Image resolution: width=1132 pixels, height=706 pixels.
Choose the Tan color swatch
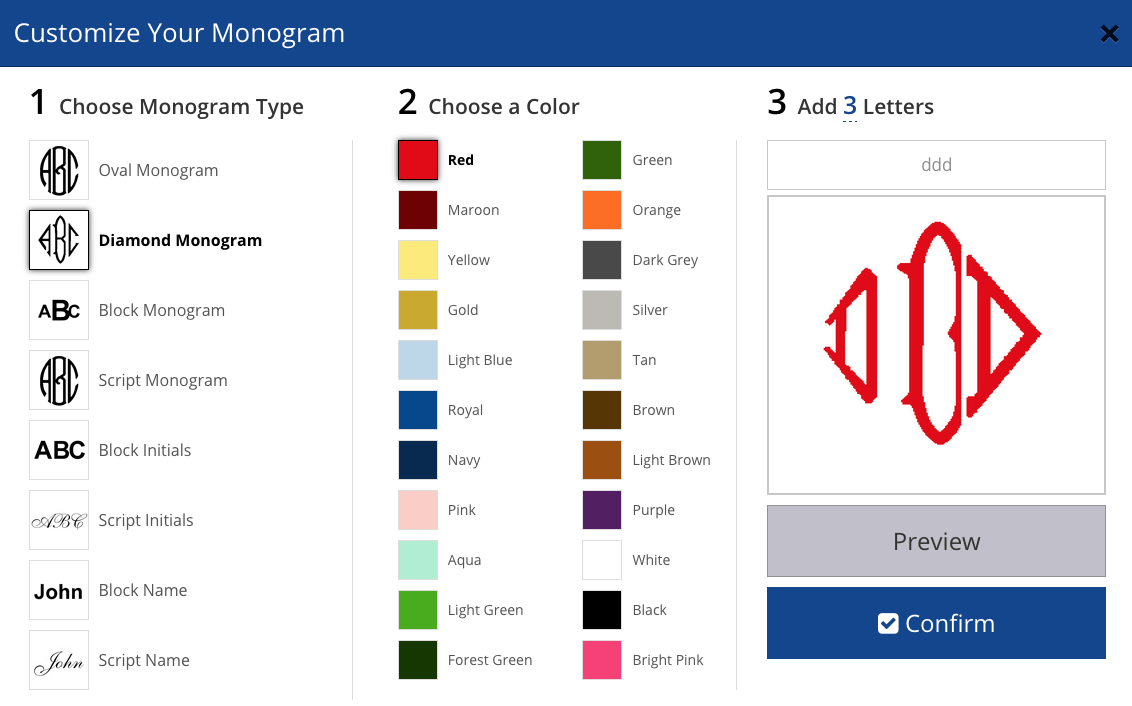tap(602, 360)
